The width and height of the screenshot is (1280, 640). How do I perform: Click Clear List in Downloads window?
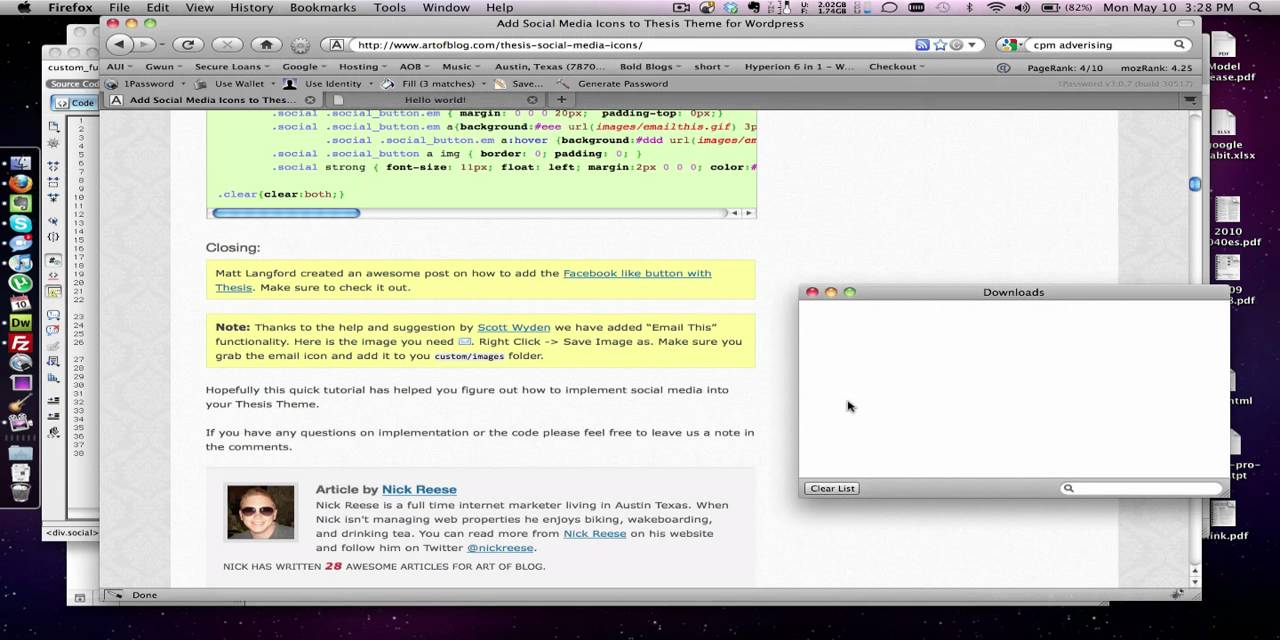click(832, 488)
